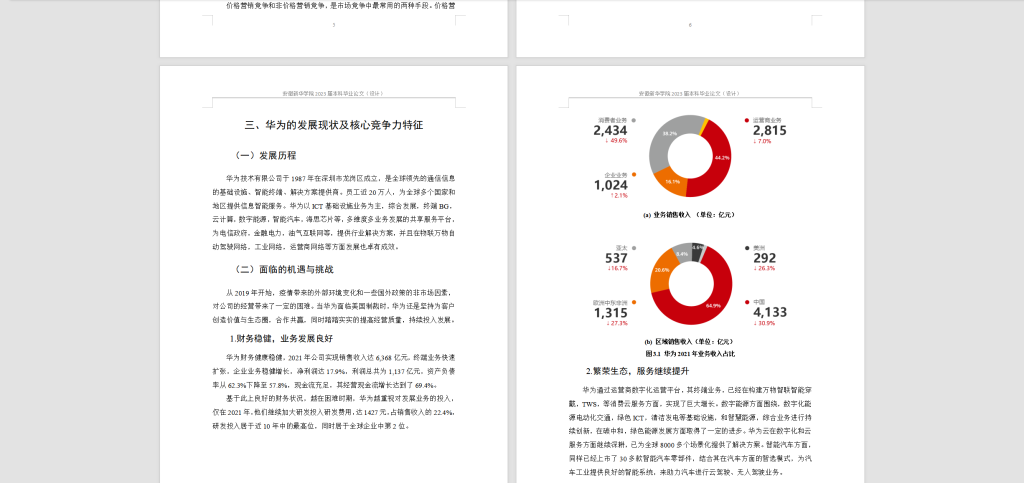Click the right page header text
Viewport: 1024px width, 483px height.
(690, 93)
